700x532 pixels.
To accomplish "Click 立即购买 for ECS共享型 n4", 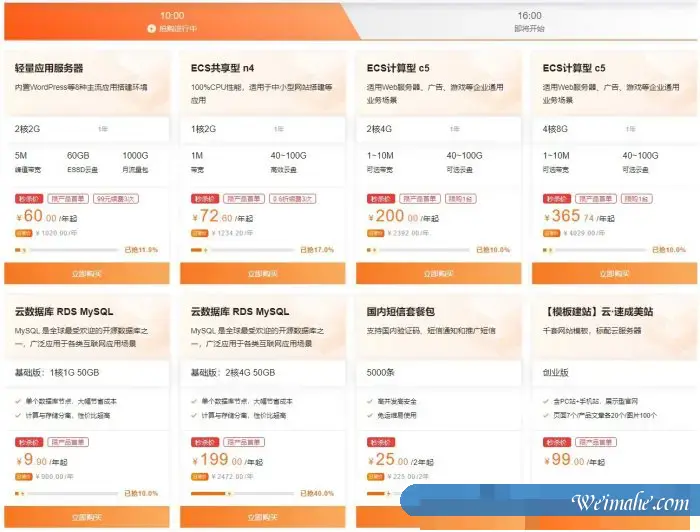I will tap(262, 273).
